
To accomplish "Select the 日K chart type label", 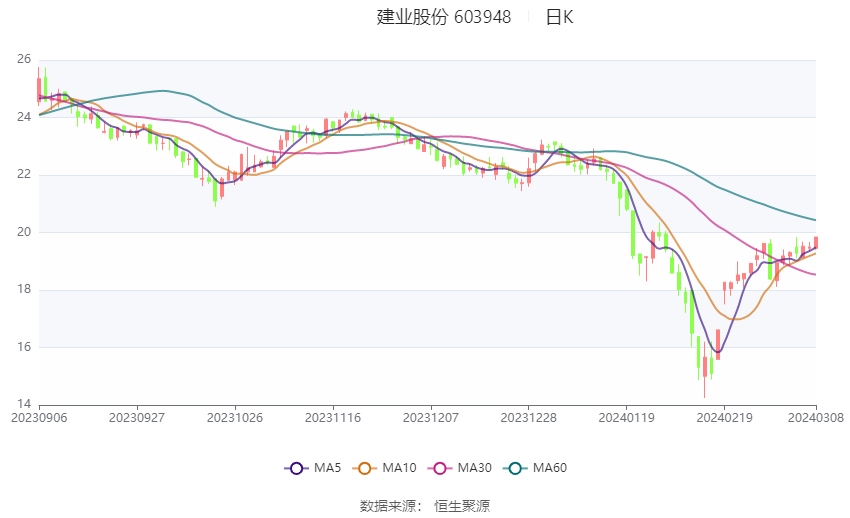I will click(559, 17).
